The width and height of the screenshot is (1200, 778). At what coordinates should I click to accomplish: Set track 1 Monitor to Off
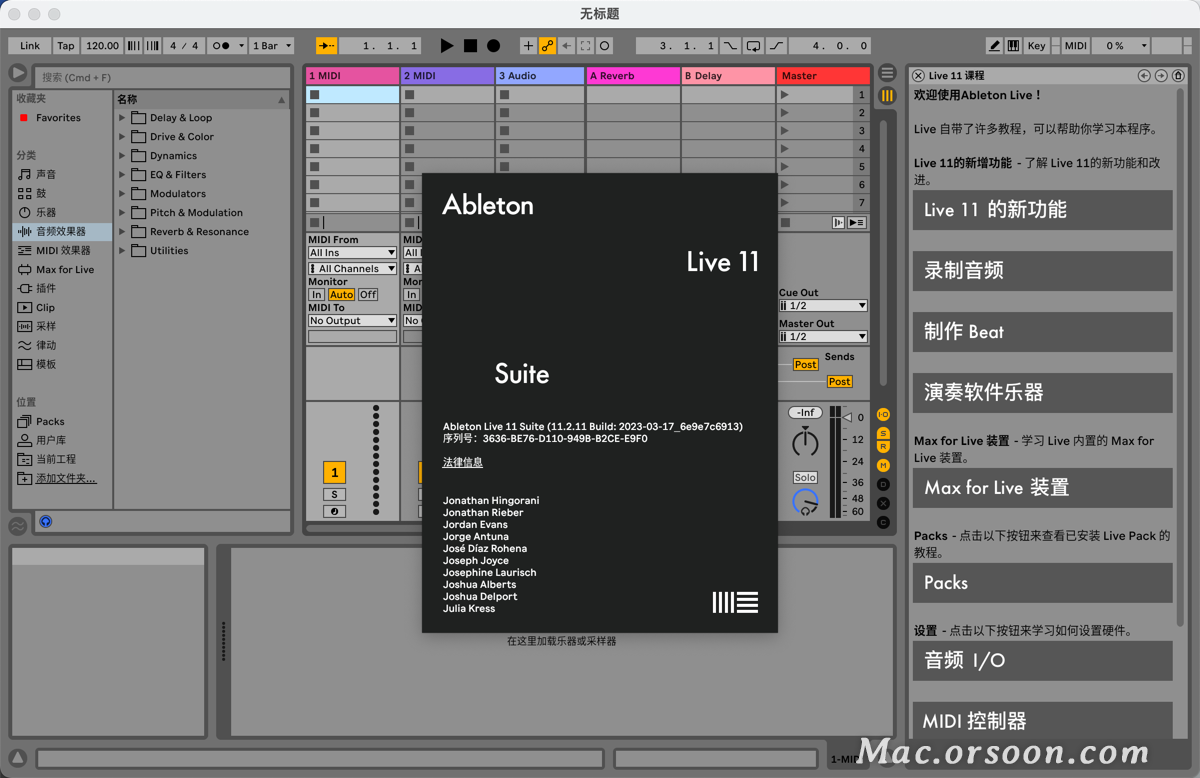368,295
